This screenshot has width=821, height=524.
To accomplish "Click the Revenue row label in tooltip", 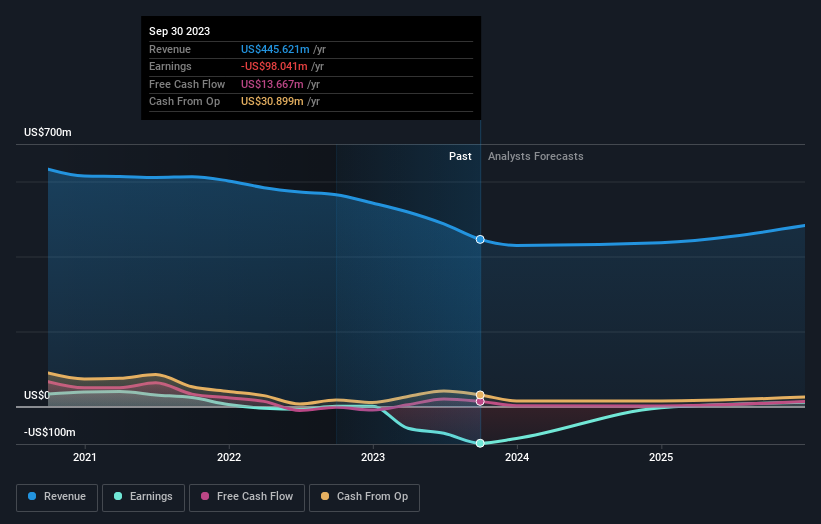I will click(x=170, y=49).
